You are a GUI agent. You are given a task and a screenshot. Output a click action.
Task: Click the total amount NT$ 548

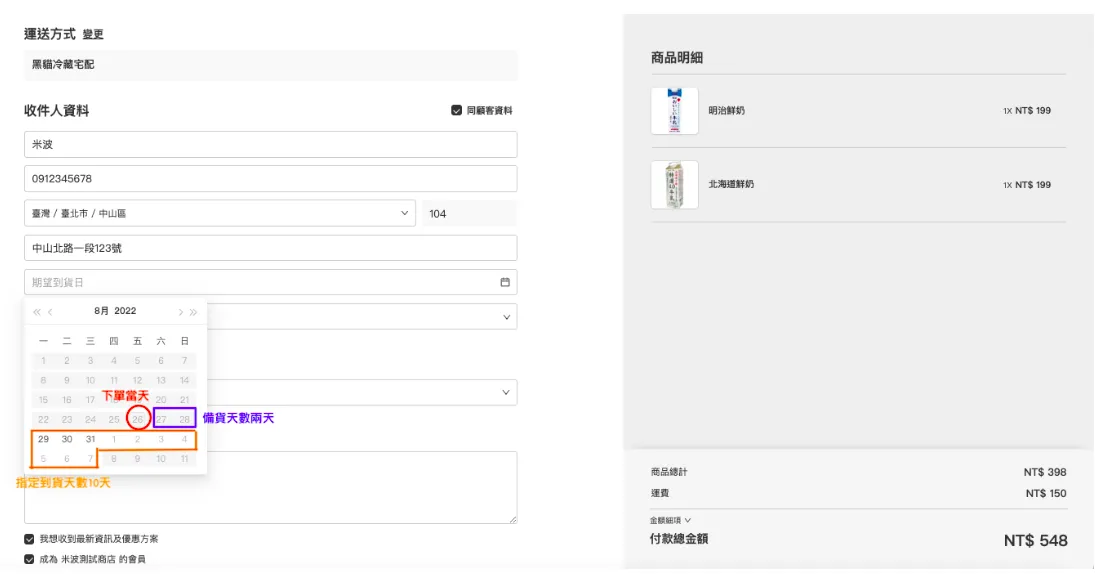coord(1036,540)
